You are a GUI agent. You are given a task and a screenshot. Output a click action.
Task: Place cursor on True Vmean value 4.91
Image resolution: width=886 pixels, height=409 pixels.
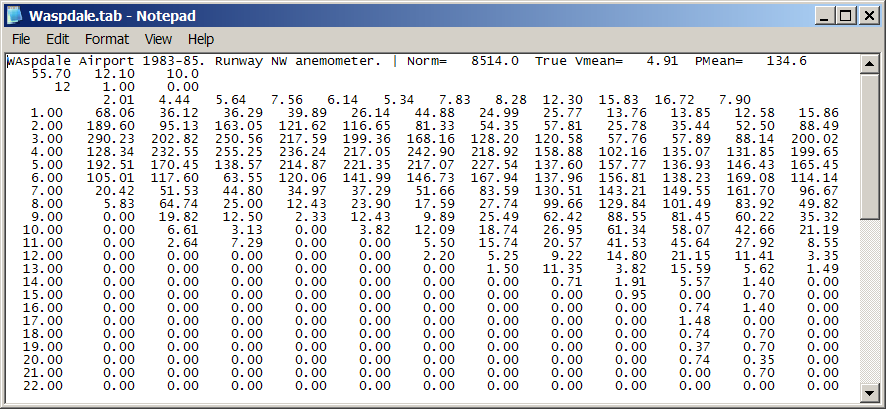[662, 61]
